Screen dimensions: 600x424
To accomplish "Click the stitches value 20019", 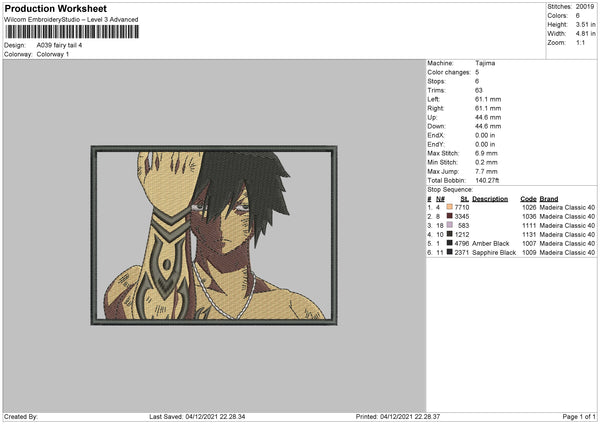I will click(x=585, y=7).
